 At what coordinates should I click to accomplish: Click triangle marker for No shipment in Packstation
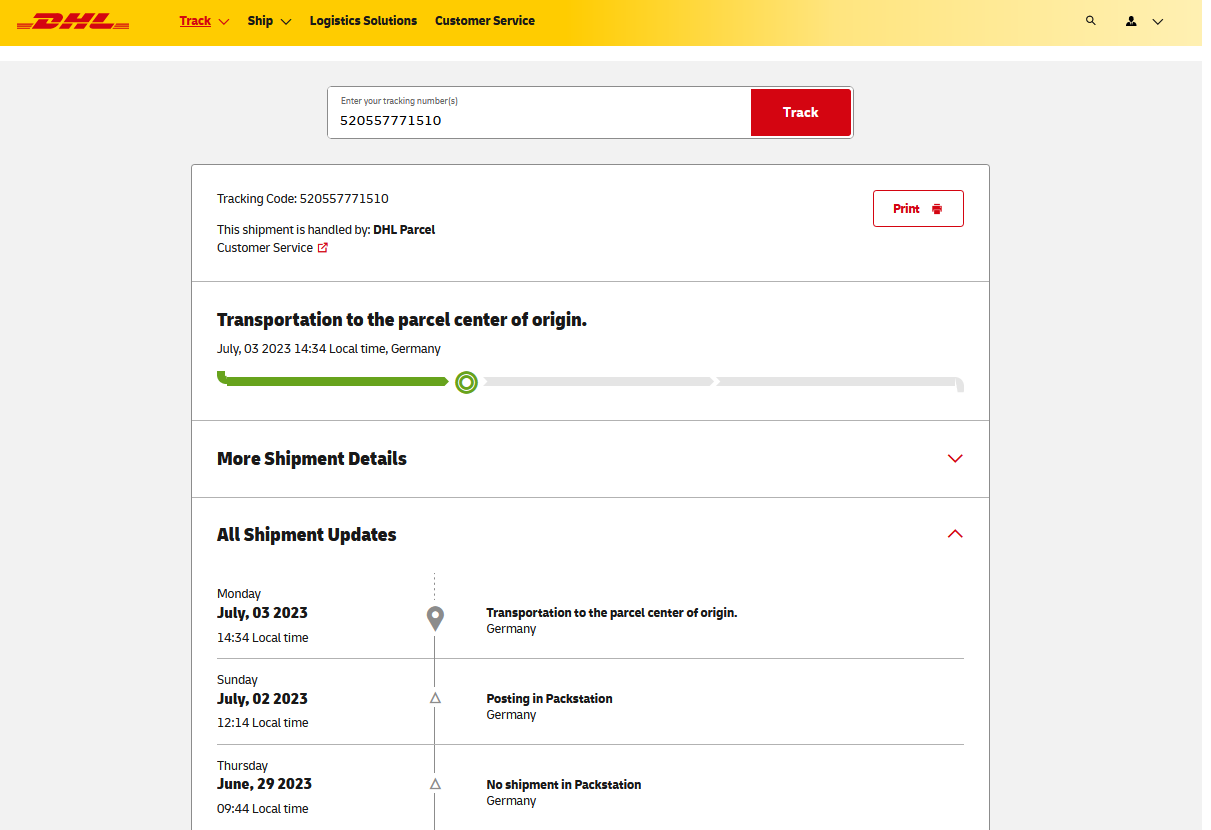coord(435,784)
